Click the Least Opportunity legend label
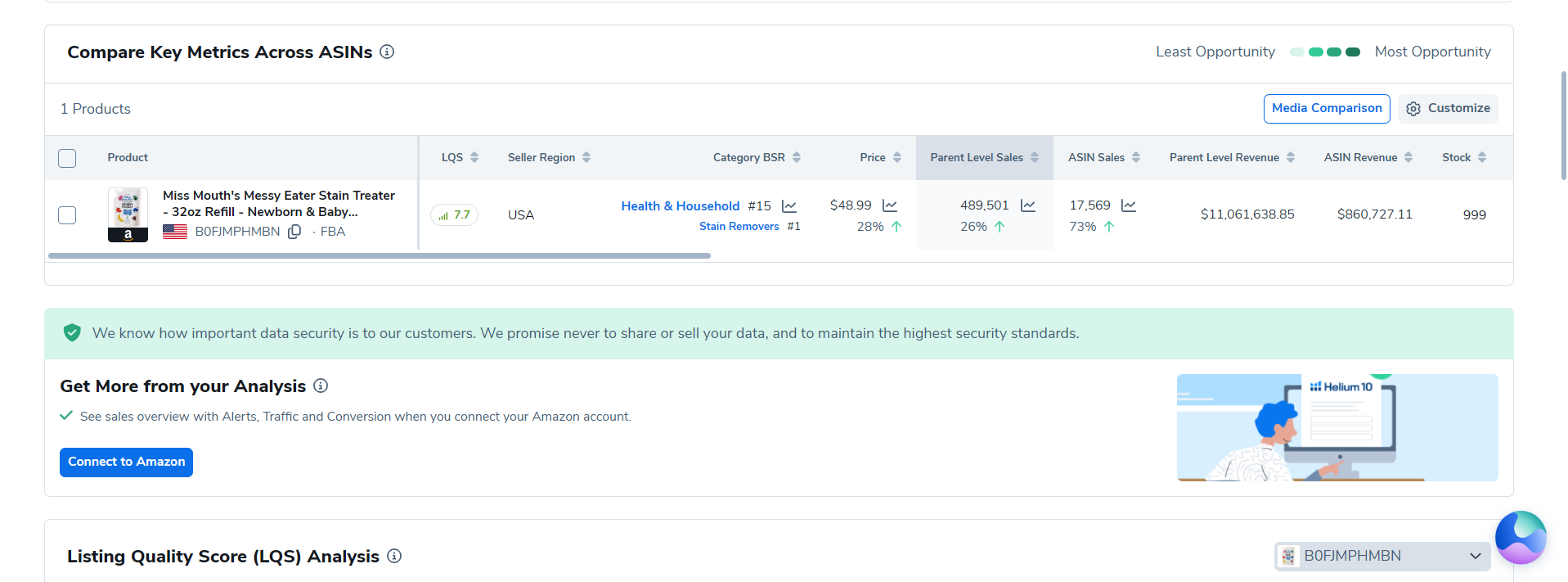The width and height of the screenshot is (1568, 582). pyautogui.click(x=1215, y=52)
